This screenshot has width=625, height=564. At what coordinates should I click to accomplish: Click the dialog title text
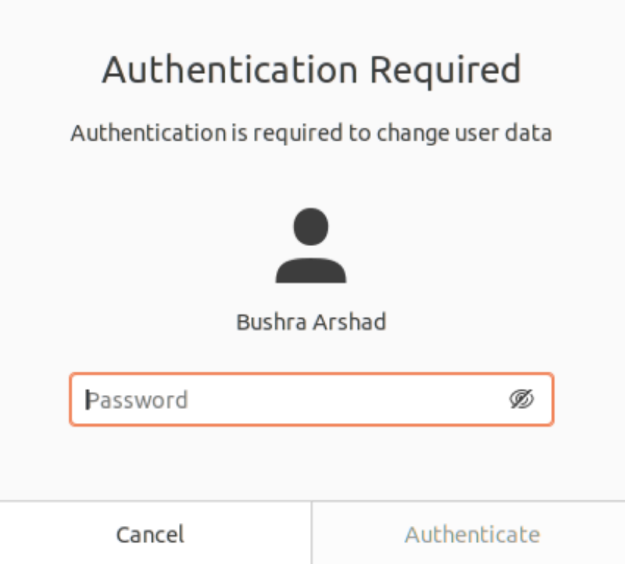click(x=311, y=70)
